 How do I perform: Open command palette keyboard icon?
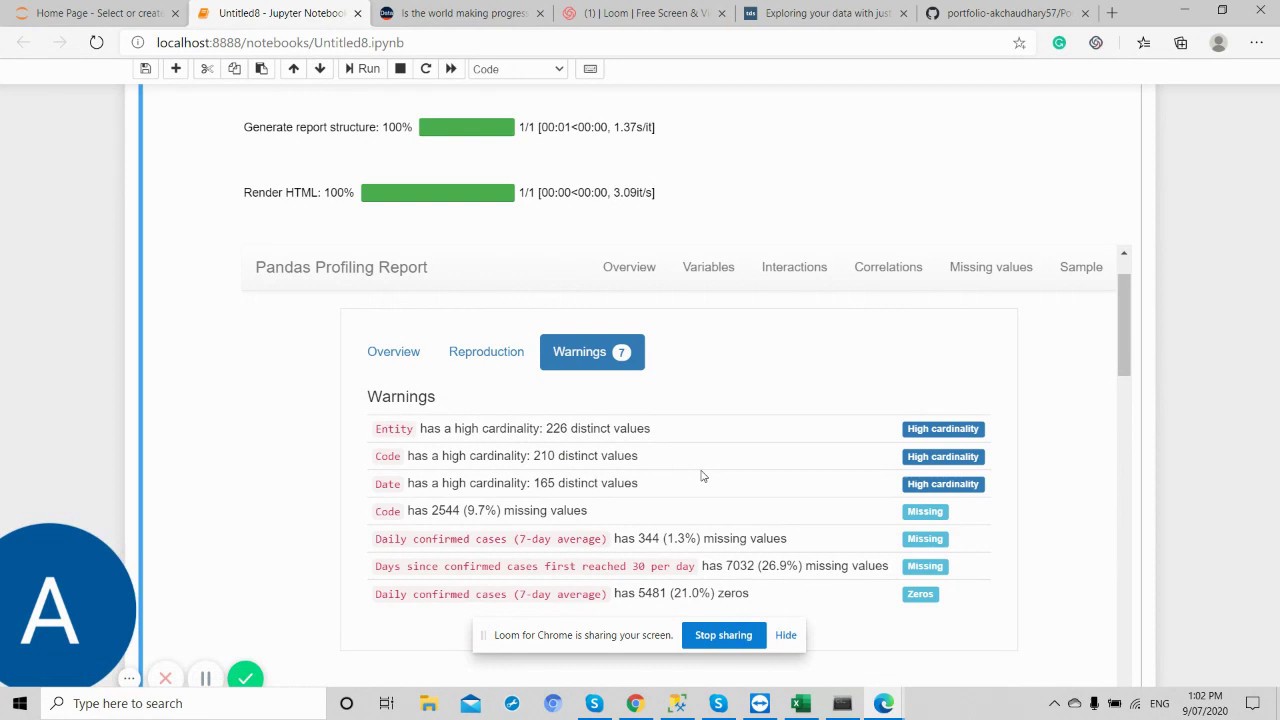click(590, 69)
